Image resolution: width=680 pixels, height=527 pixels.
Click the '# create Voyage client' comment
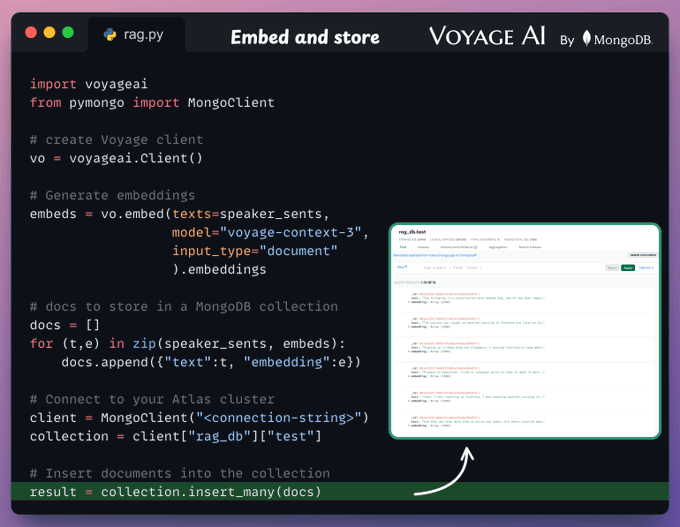click(116, 140)
